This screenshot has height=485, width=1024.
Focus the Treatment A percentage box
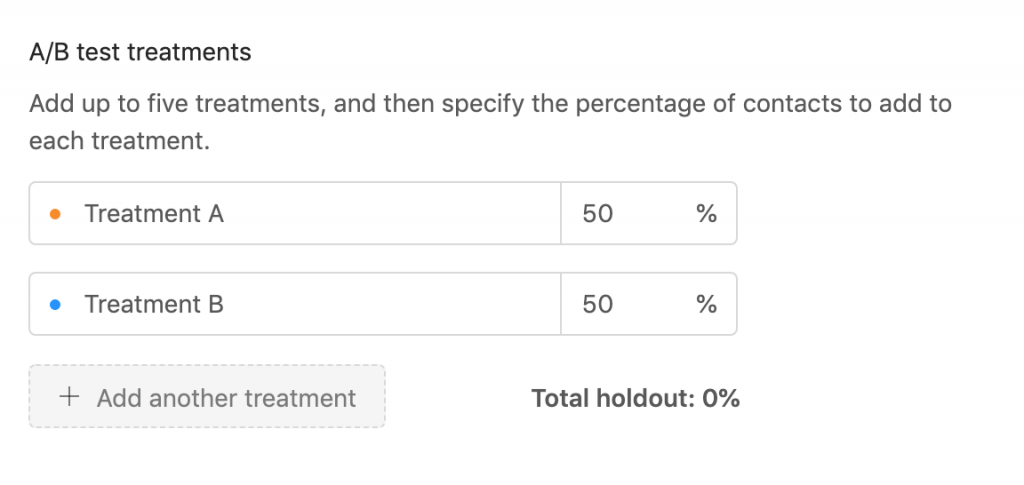pyautogui.click(x=649, y=213)
